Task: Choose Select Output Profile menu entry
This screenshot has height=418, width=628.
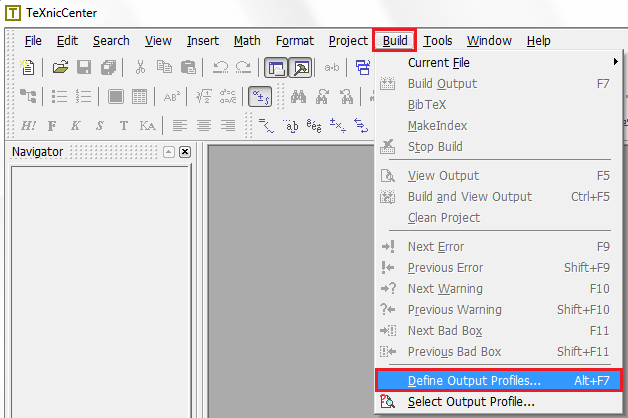Action: coord(499,402)
